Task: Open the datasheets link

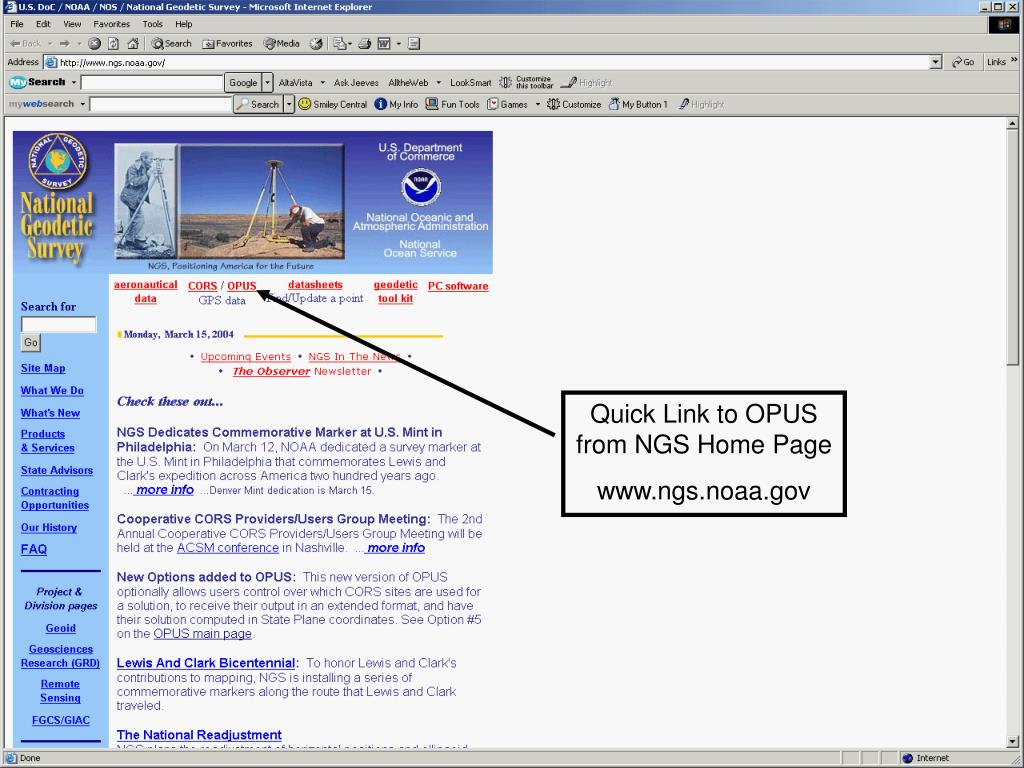Action: (315, 285)
